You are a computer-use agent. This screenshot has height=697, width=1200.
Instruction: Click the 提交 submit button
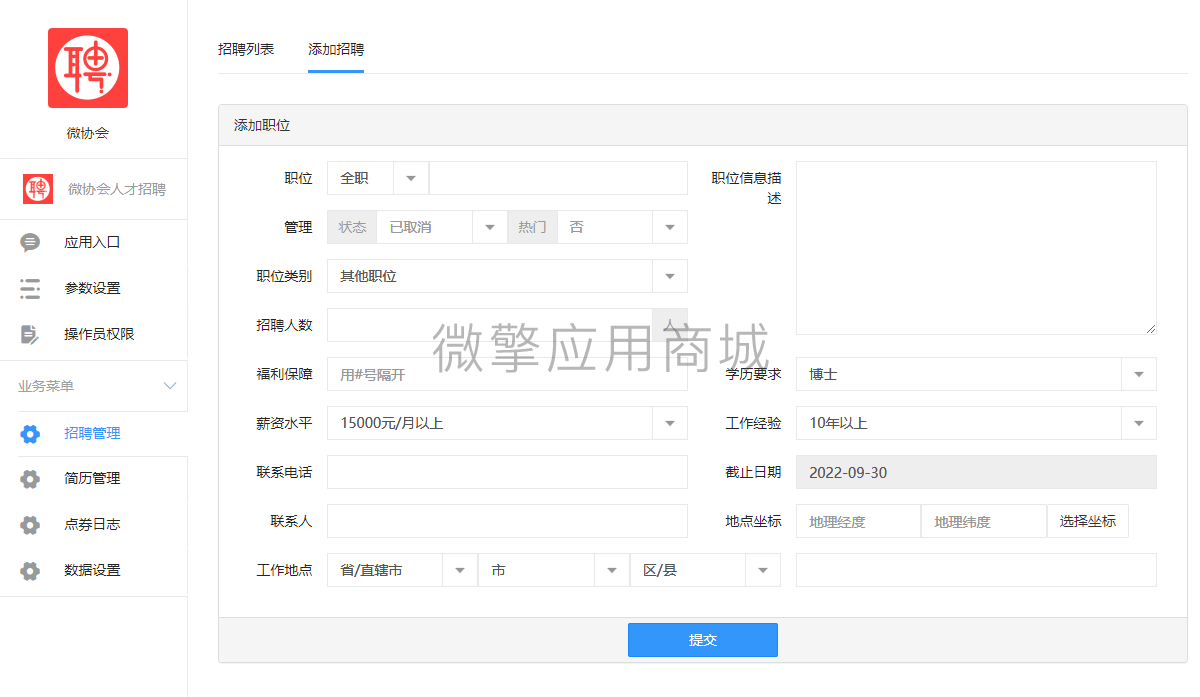tap(703, 640)
